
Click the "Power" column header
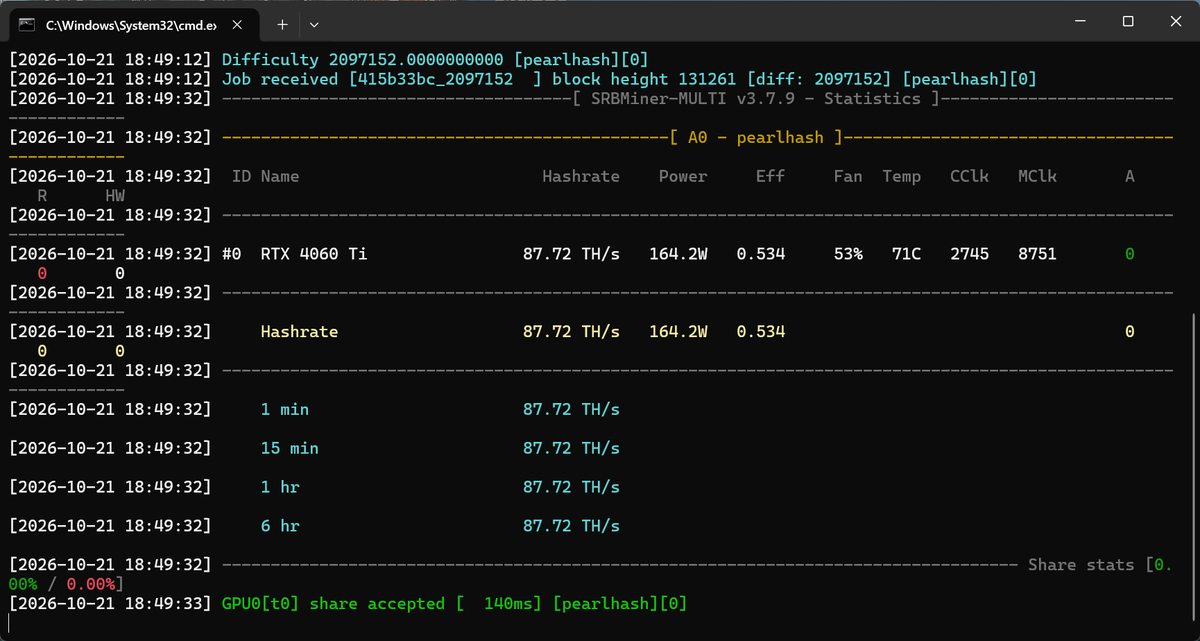pos(683,176)
